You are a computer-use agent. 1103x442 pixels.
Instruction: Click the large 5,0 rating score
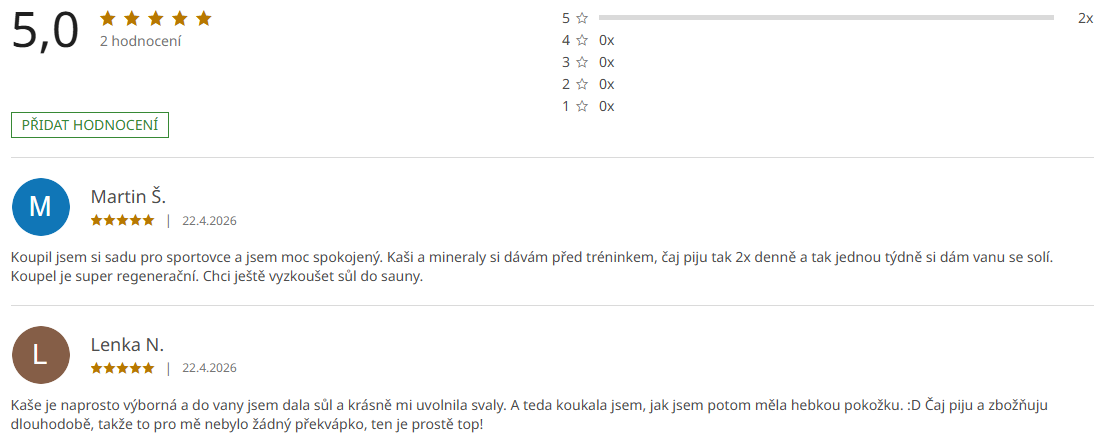pyautogui.click(x=45, y=32)
